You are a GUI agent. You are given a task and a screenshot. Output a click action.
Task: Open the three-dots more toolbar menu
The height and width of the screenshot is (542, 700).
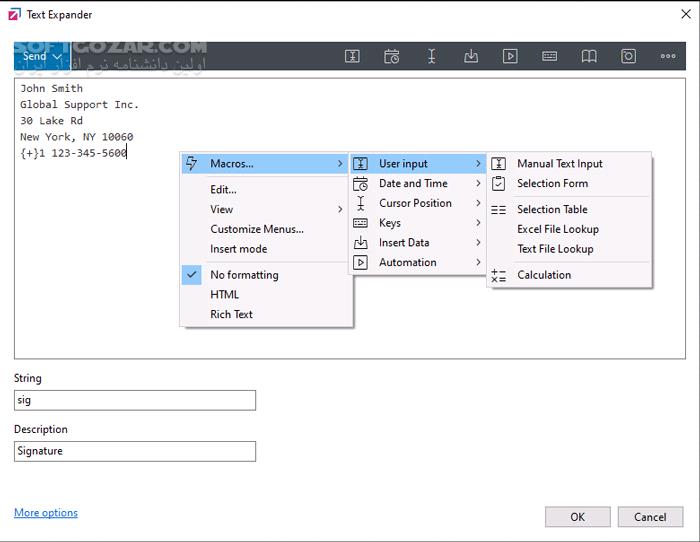(668, 56)
